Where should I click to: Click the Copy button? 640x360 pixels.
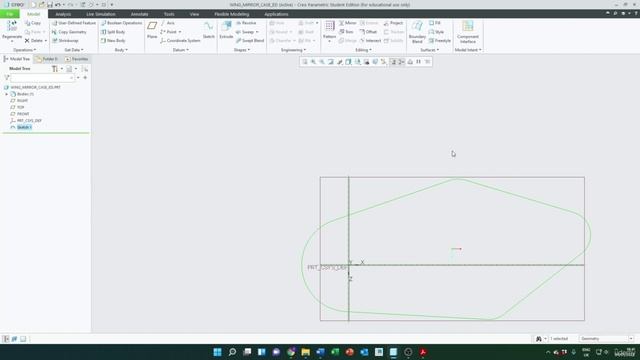click(x=33, y=23)
